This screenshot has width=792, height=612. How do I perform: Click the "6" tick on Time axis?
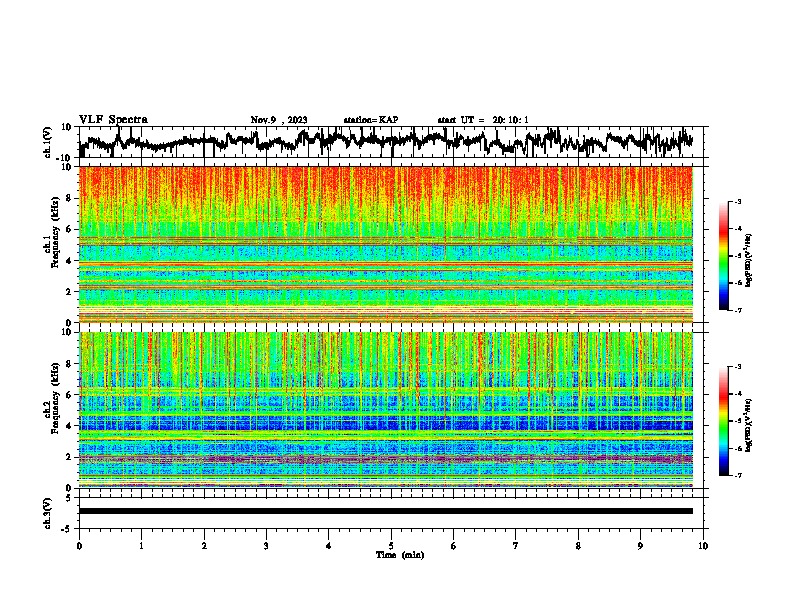click(453, 546)
